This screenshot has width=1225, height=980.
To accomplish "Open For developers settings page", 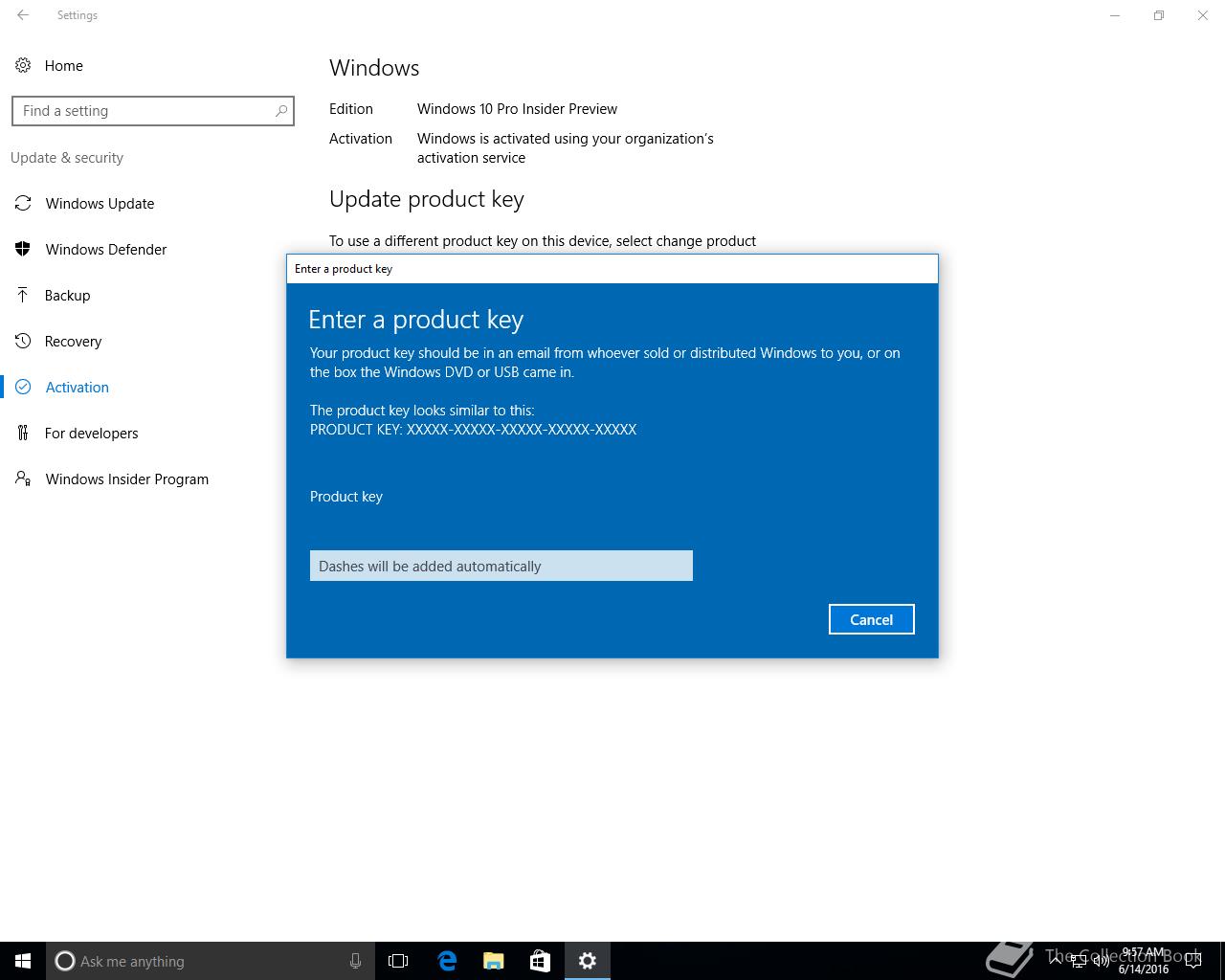I will point(91,433).
